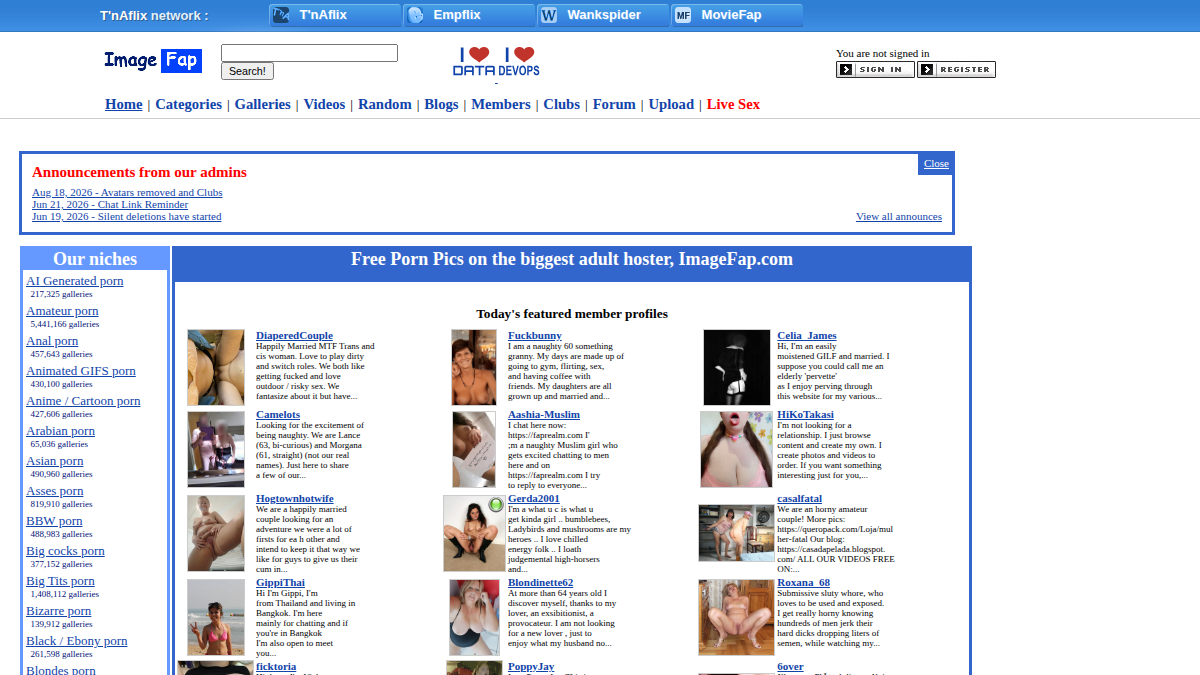Open the Bizarre niche link
Screen dimensions: 1200x675
[58, 611]
